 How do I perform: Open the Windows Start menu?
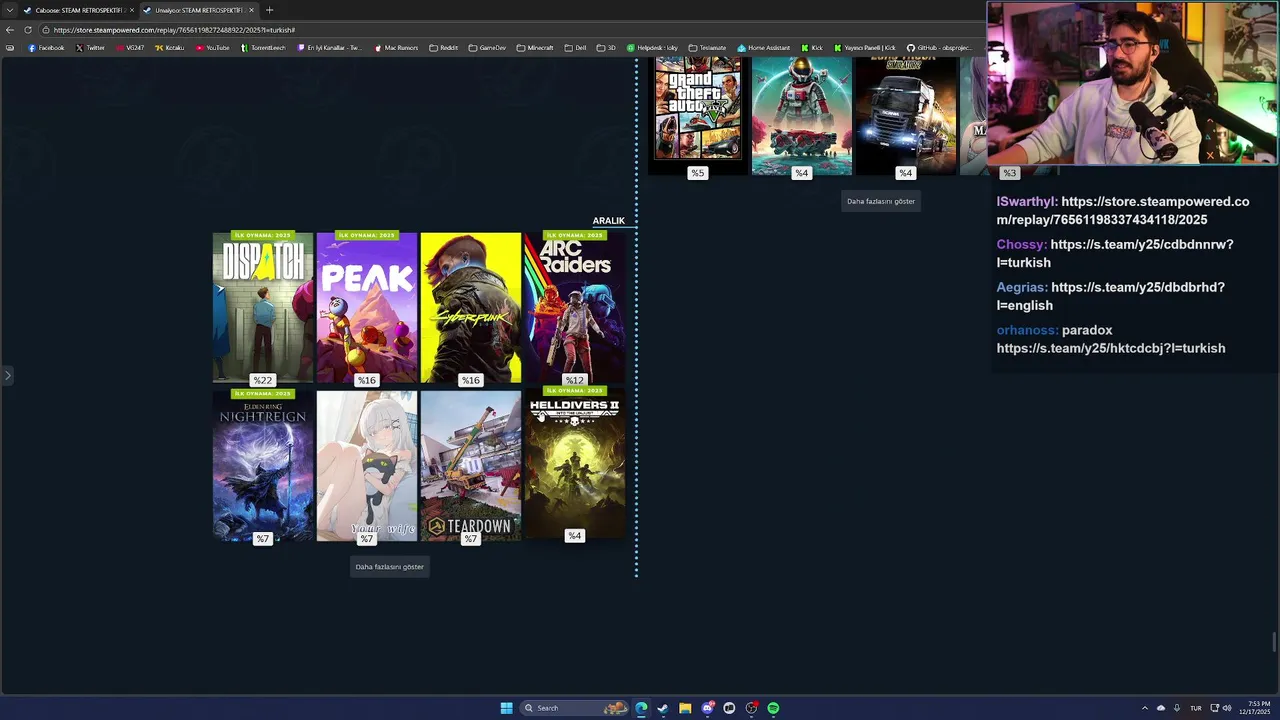(506, 708)
